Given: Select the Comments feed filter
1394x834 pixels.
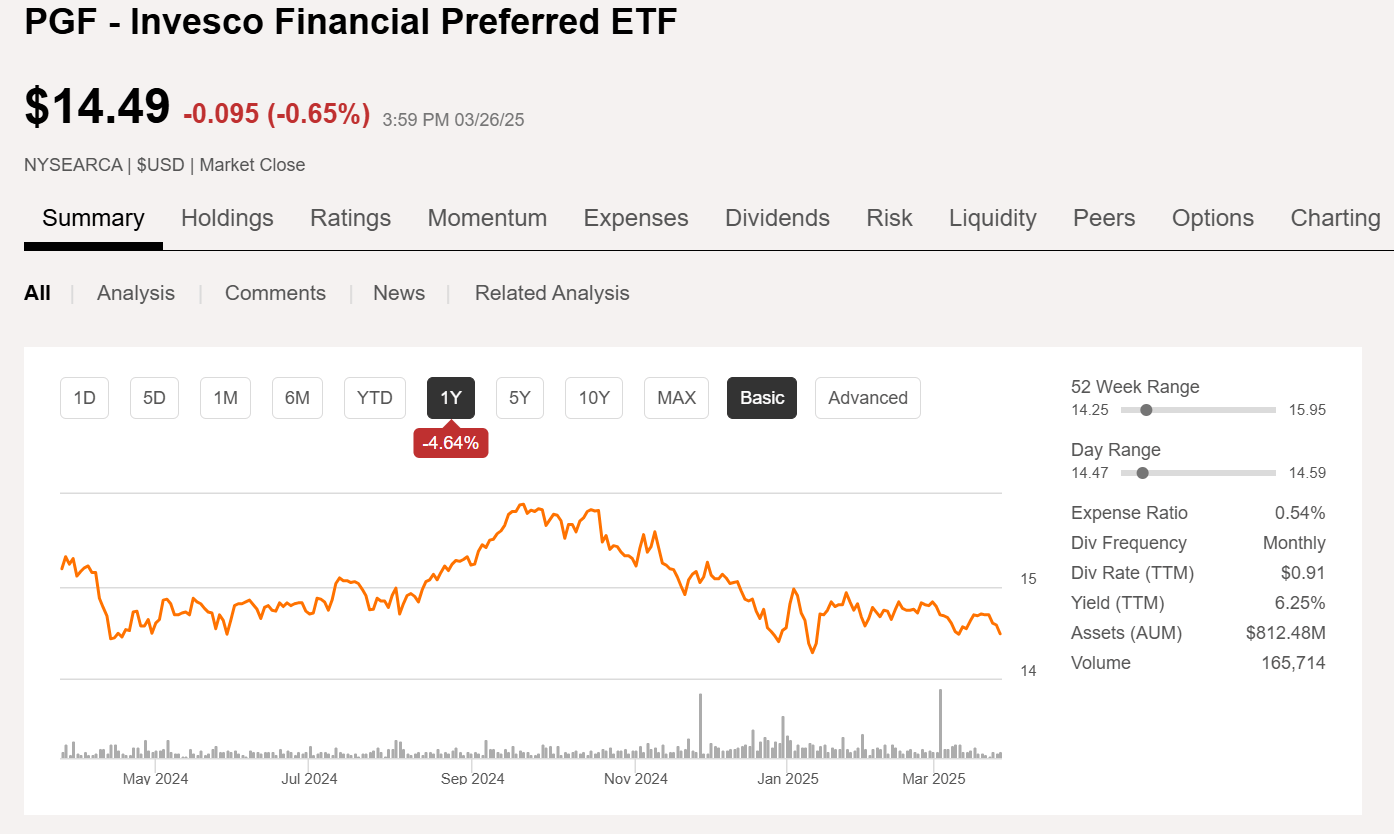Looking at the screenshot, I should point(275,292).
